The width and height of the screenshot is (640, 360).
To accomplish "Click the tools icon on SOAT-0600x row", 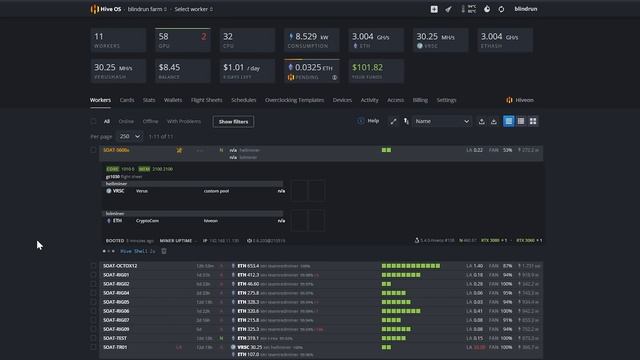I will click(x=179, y=150).
